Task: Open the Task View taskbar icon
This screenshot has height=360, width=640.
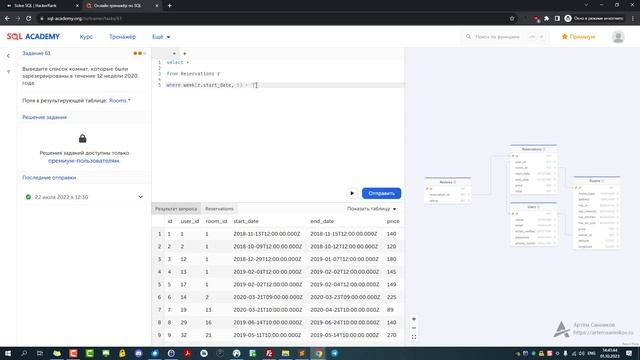Action: coord(40,353)
